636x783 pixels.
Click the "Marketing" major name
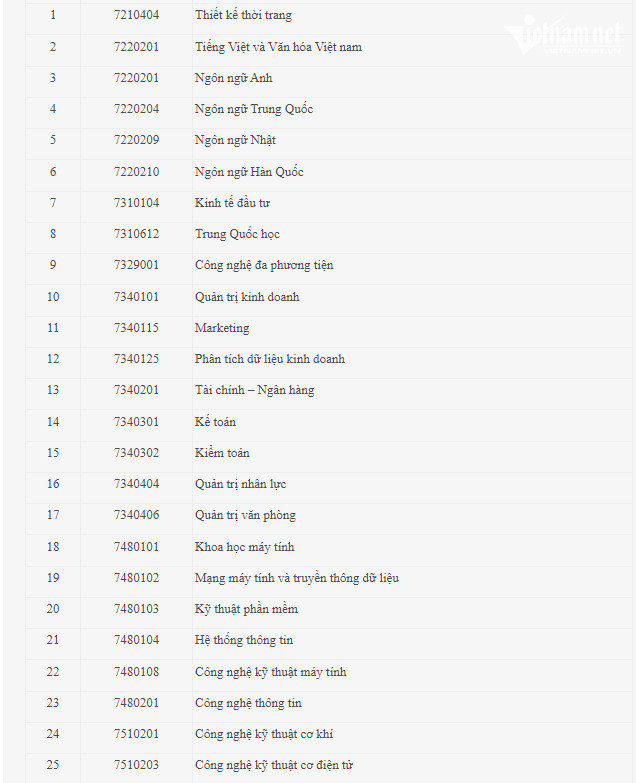pos(222,328)
